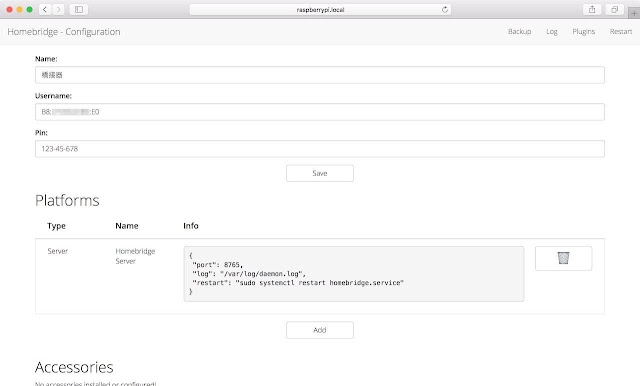640x386 pixels.
Task: Reload the page with the refresh icon
Action: (x=444, y=9)
